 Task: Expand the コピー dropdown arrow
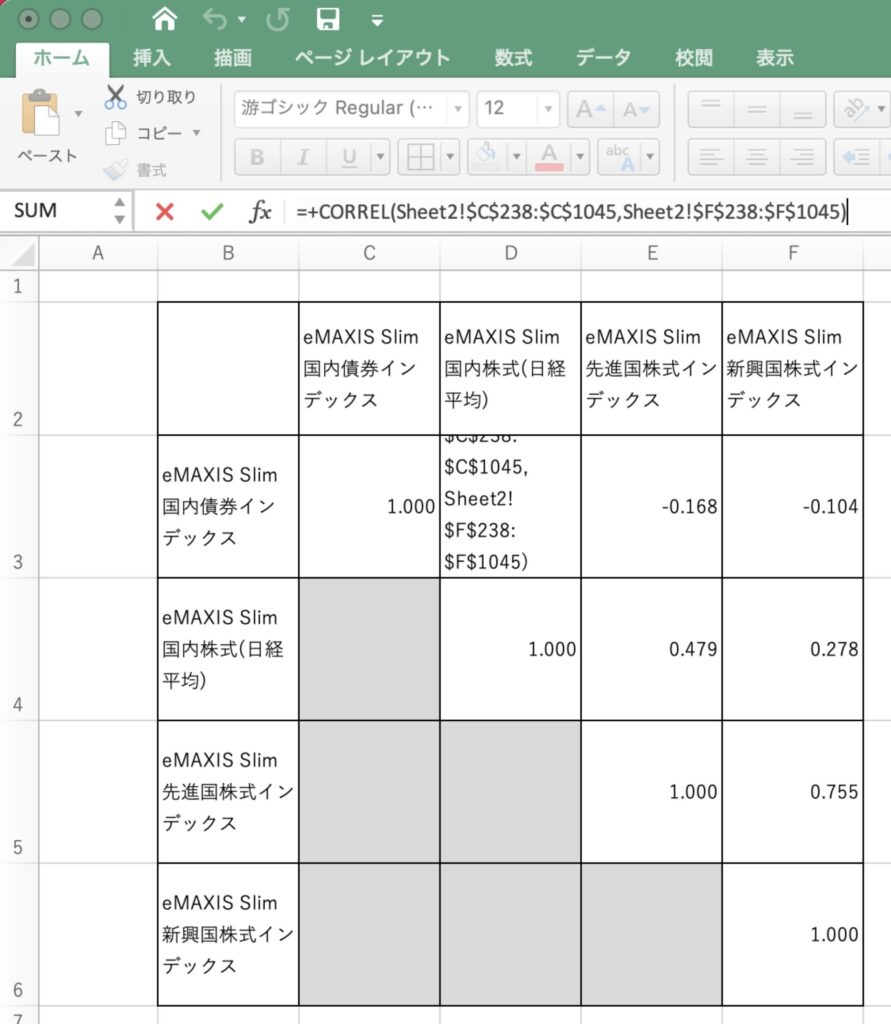(196, 133)
